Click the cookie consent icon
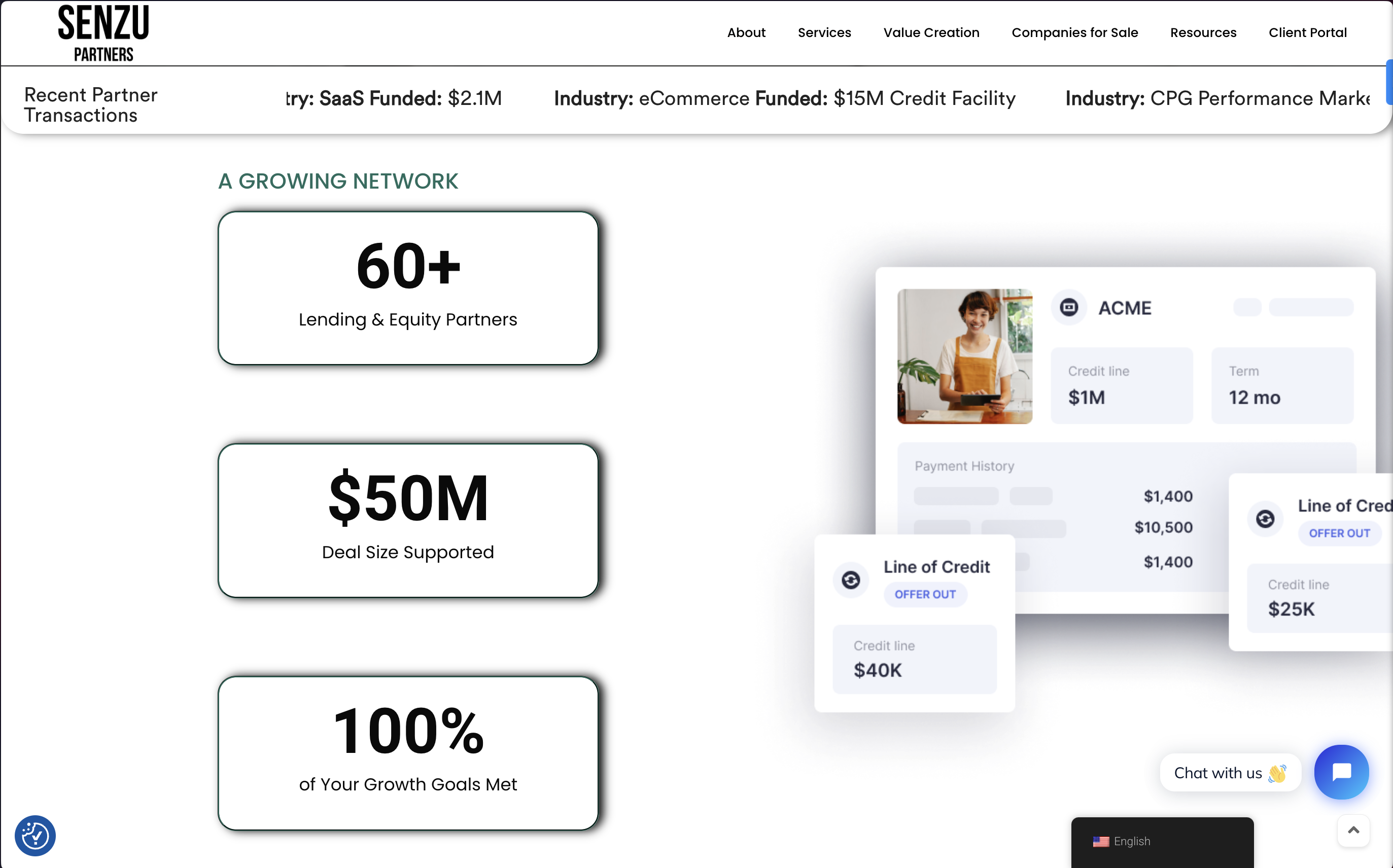Image resolution: width=1393 pixels, height=868 pixels. click(35, 835)
